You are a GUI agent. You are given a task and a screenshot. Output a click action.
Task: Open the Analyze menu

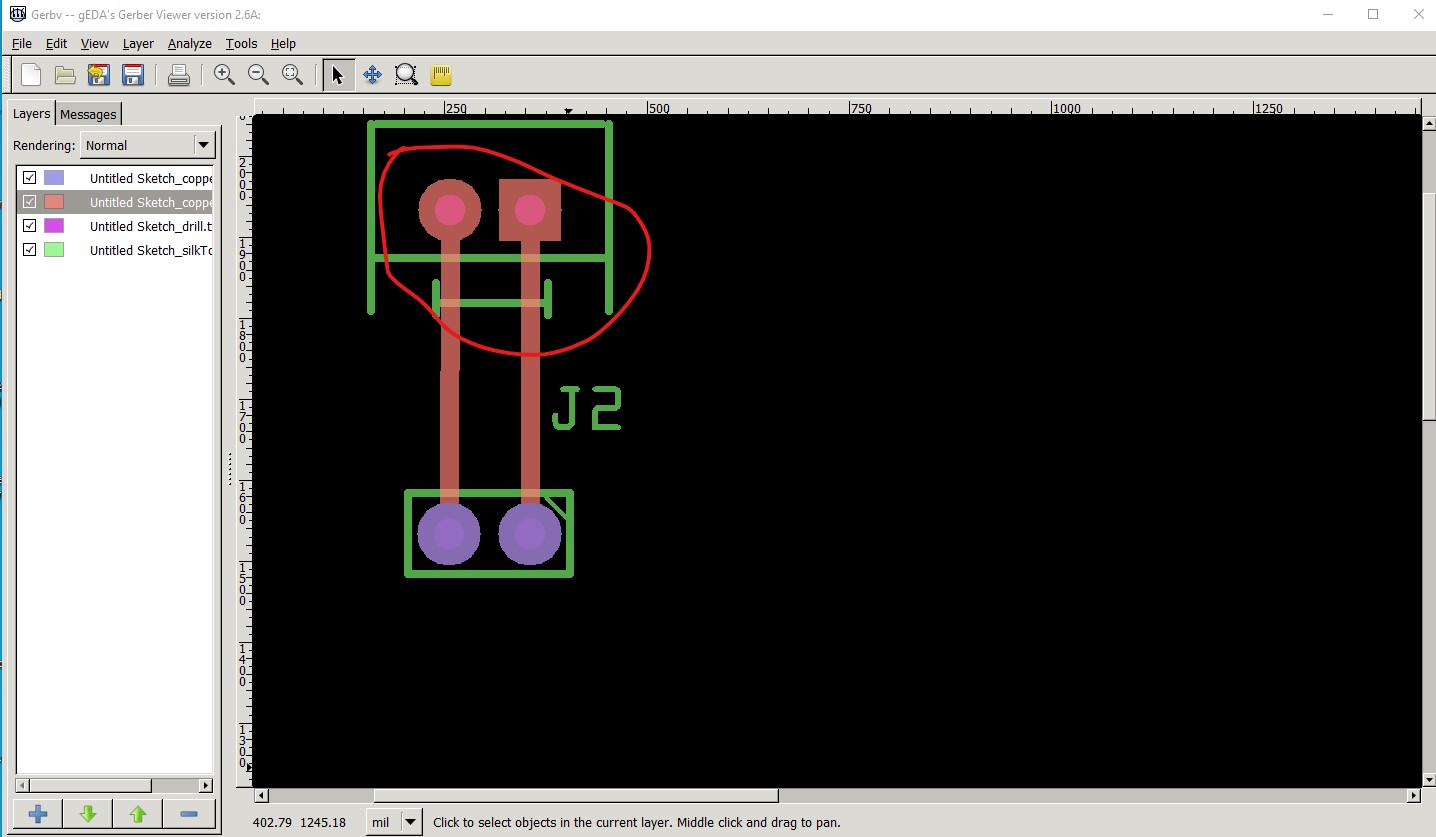point(189,44)
